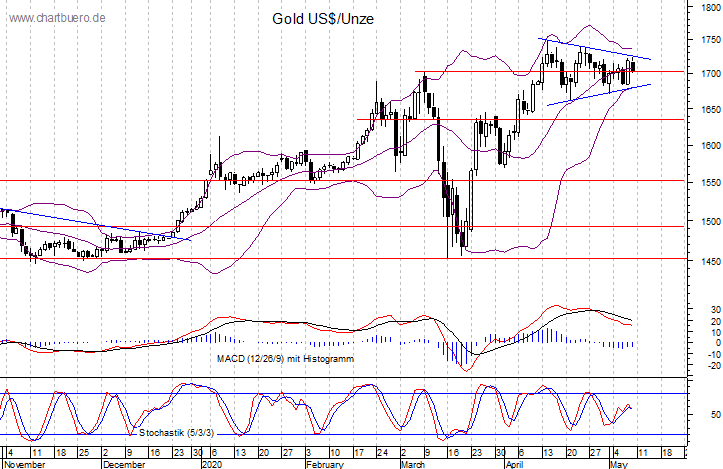This screenshot has height=469, width=723.
Task: Click the 1800 price level on right axis
Action: pyautogui.click(x=711, y=7)
